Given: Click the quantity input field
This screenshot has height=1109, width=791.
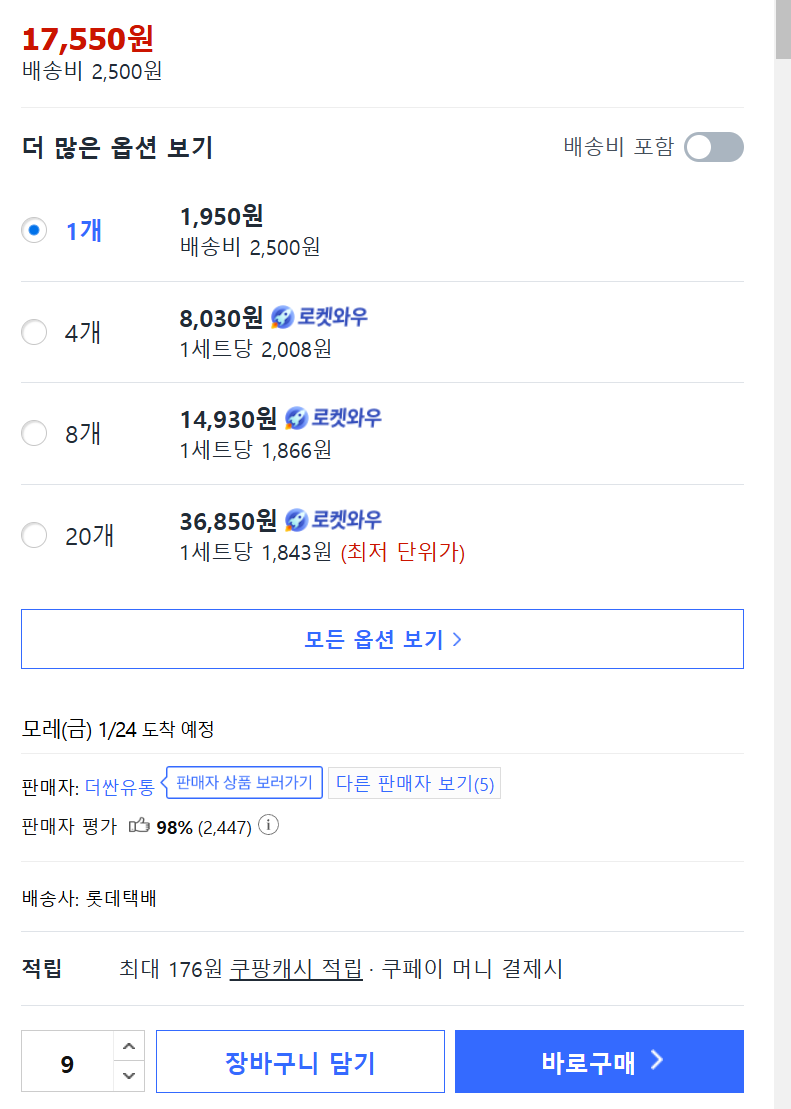Looking at the screenshot, I should pyautogui.click(x=67, y=1062).
